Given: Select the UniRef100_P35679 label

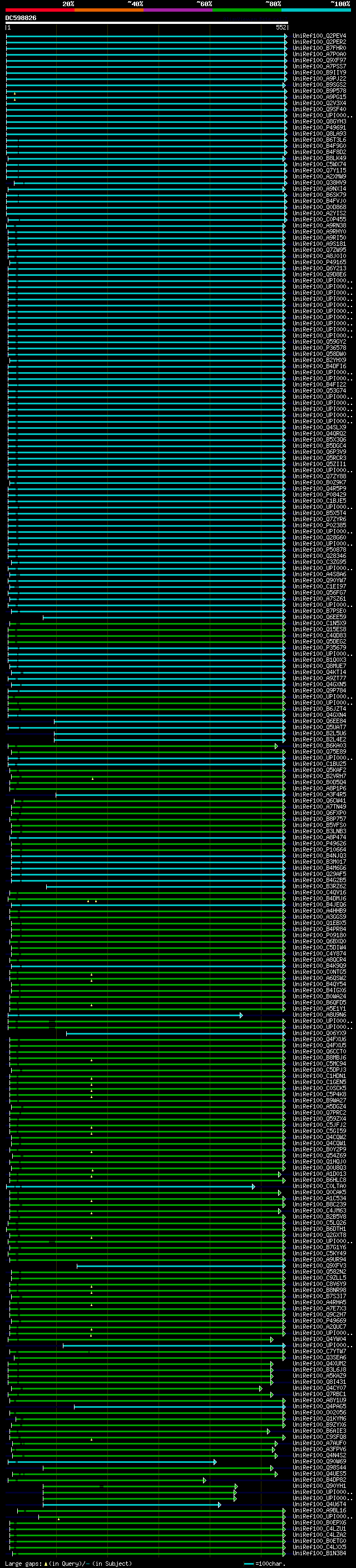Looking at the screenshot, I should click(319, 647).
